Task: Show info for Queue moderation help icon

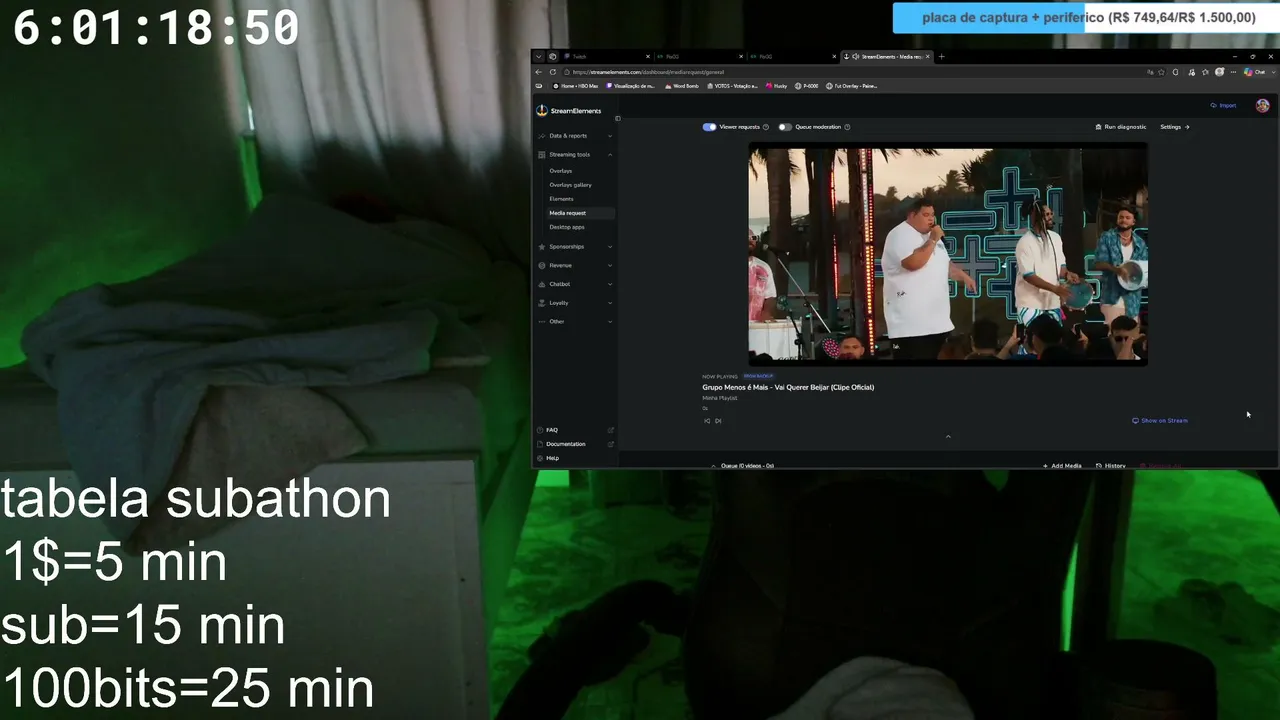Action: pyautogui.click(x=847, y=127)
